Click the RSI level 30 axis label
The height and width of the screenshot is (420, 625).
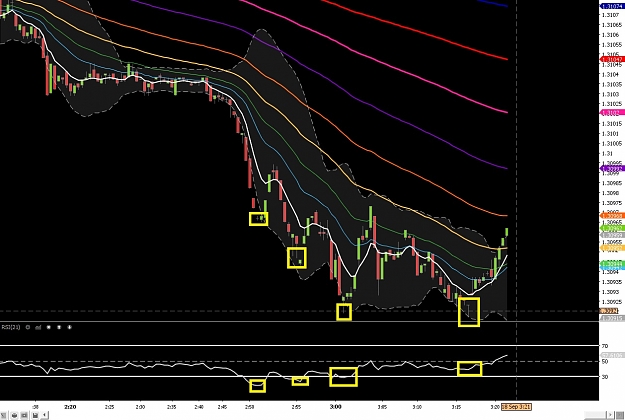coord(605,377)
